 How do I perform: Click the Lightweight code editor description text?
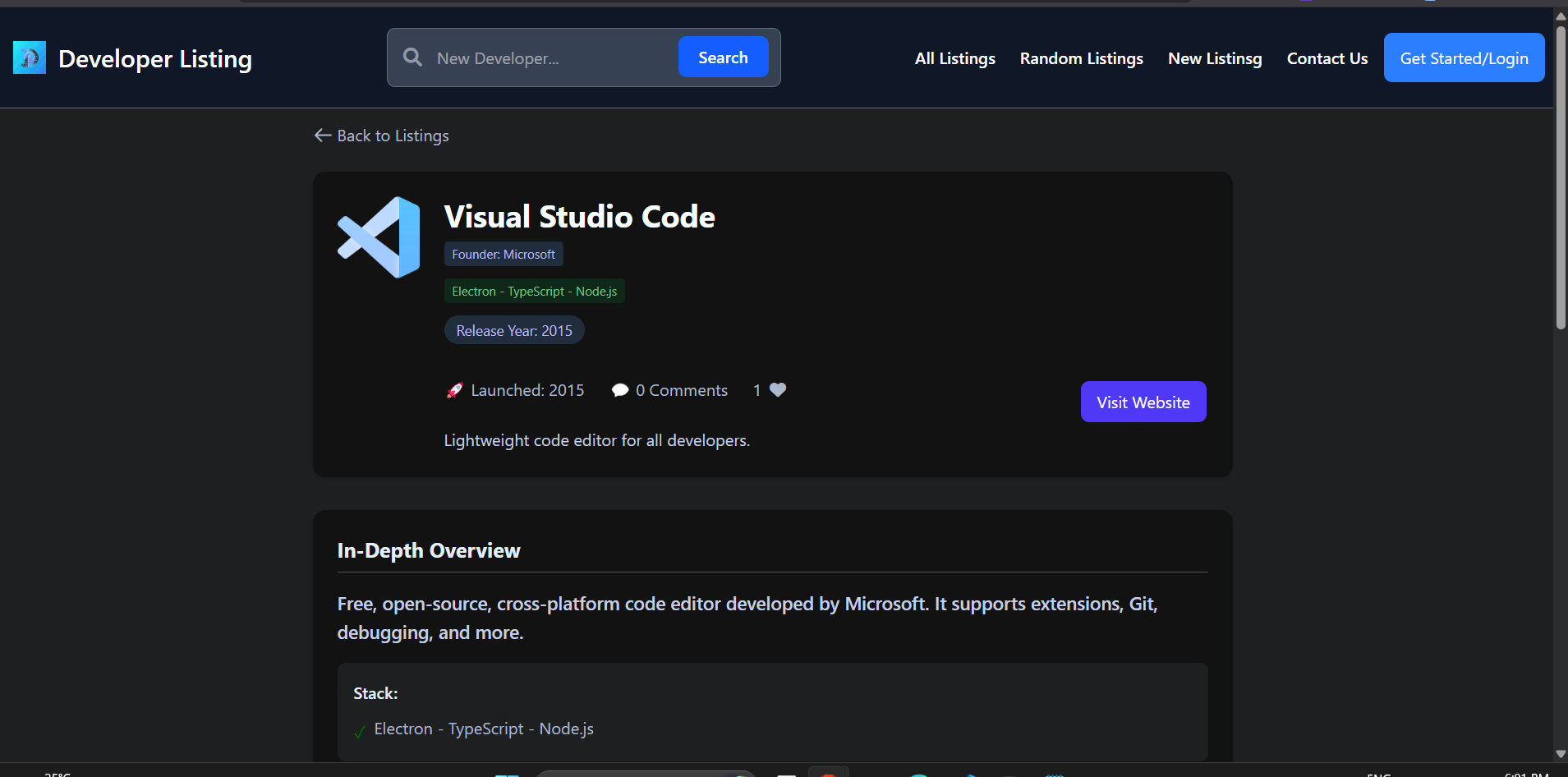[x=597, y=440]
